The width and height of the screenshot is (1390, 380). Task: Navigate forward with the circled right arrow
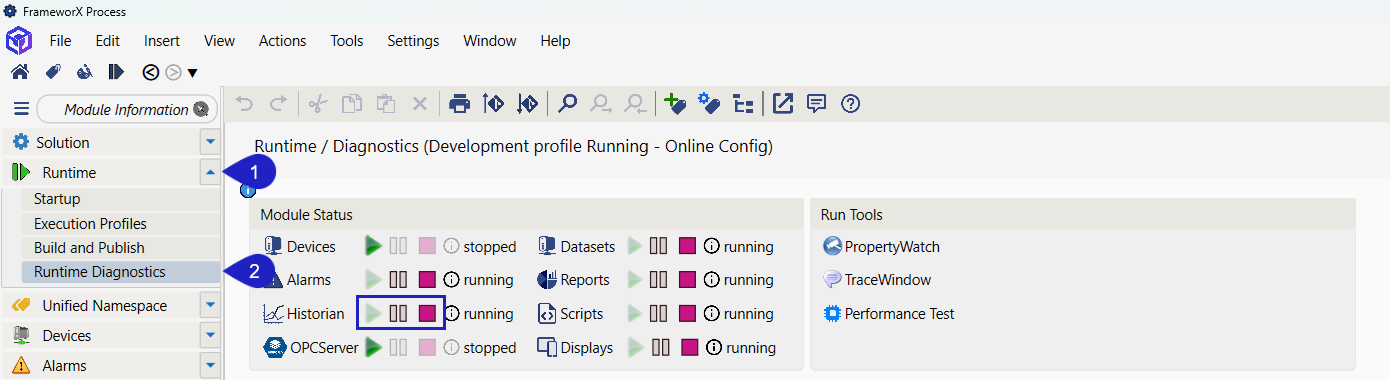[x=173, y=72]
